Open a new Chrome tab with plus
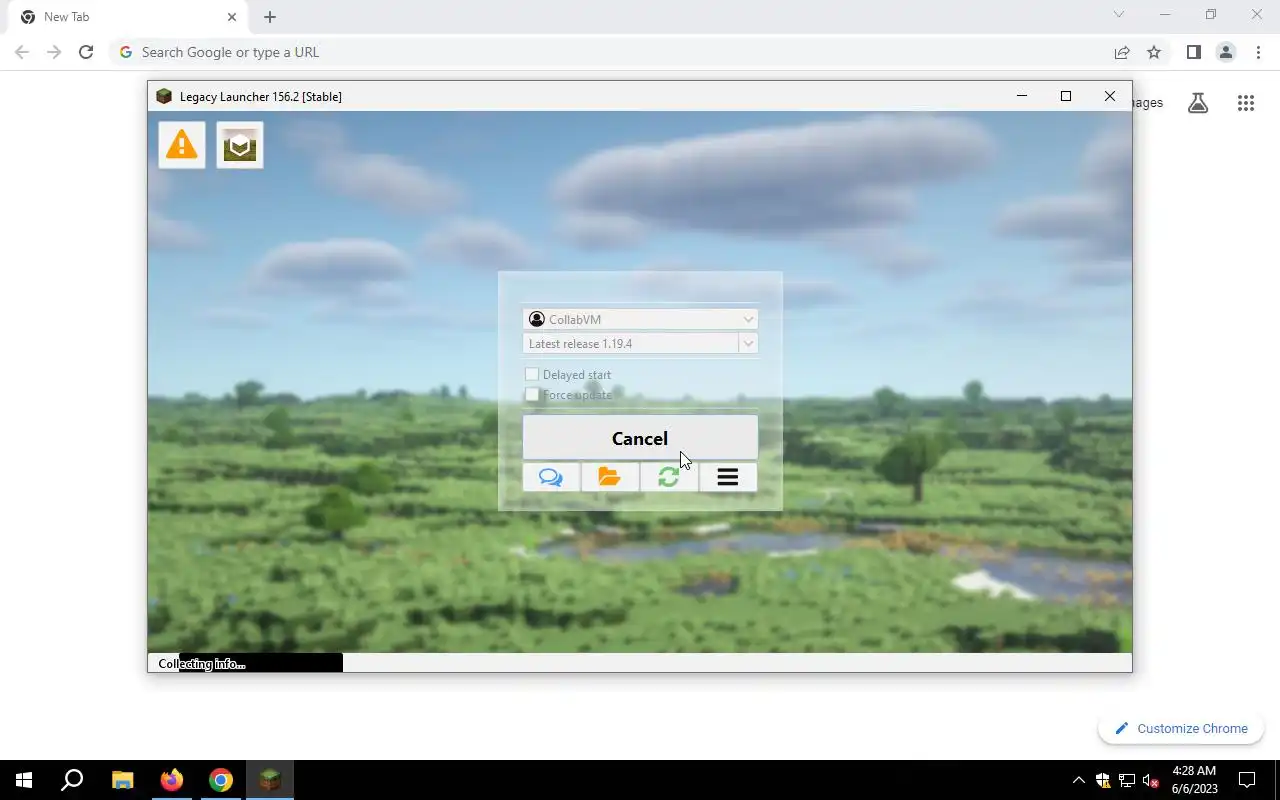 click(x=270, y=17)
